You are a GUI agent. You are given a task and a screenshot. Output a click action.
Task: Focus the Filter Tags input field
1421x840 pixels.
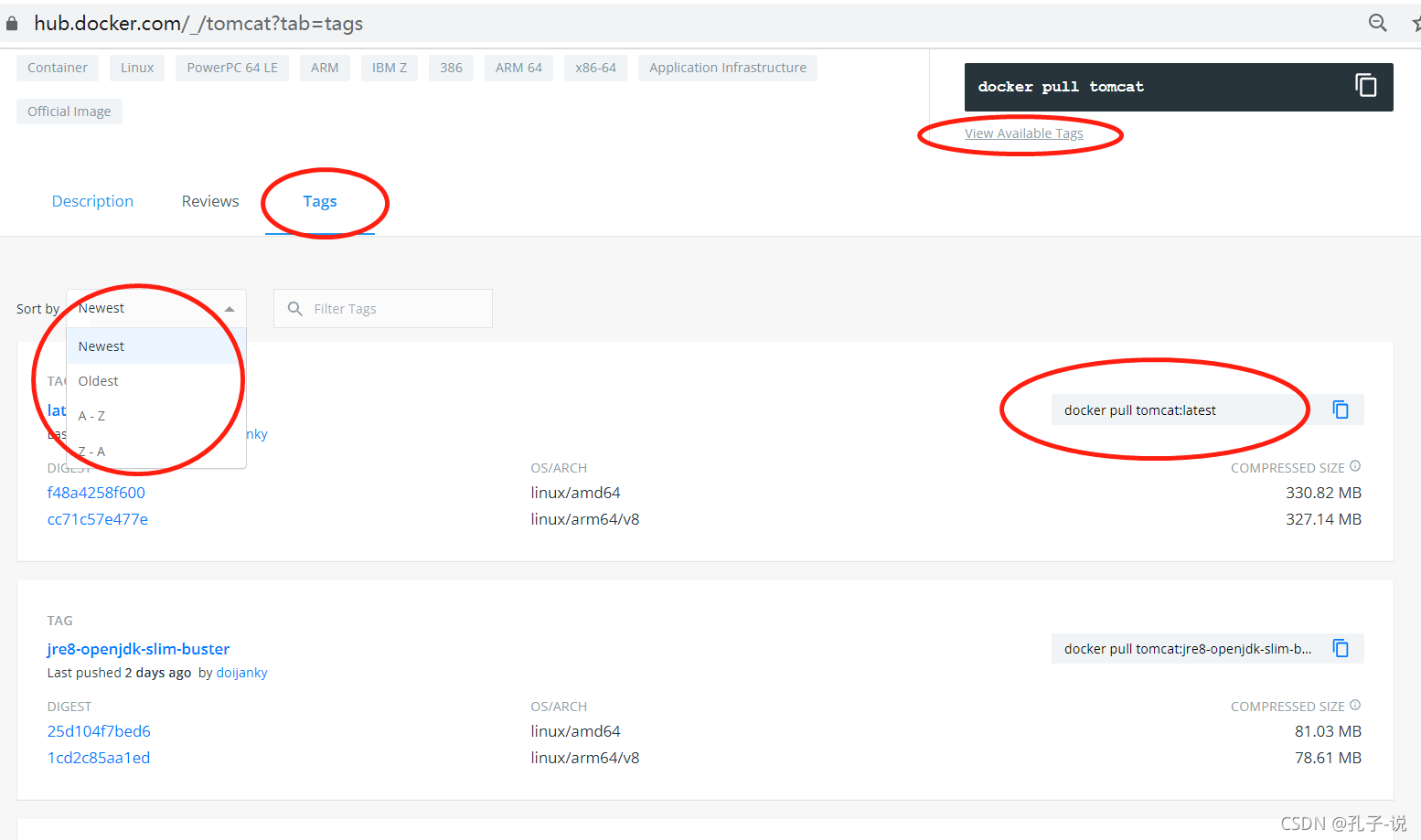pos(383,309)
